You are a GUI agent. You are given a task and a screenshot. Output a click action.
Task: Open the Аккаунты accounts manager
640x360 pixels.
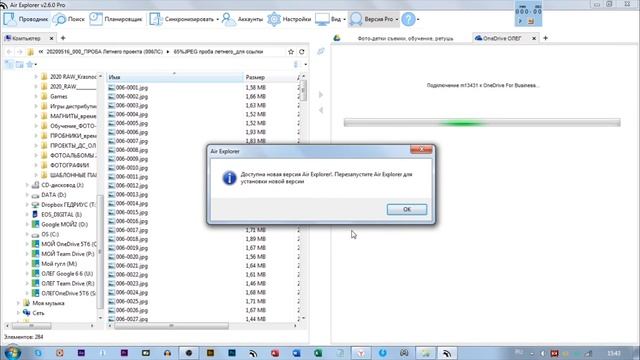click(242, 19)
